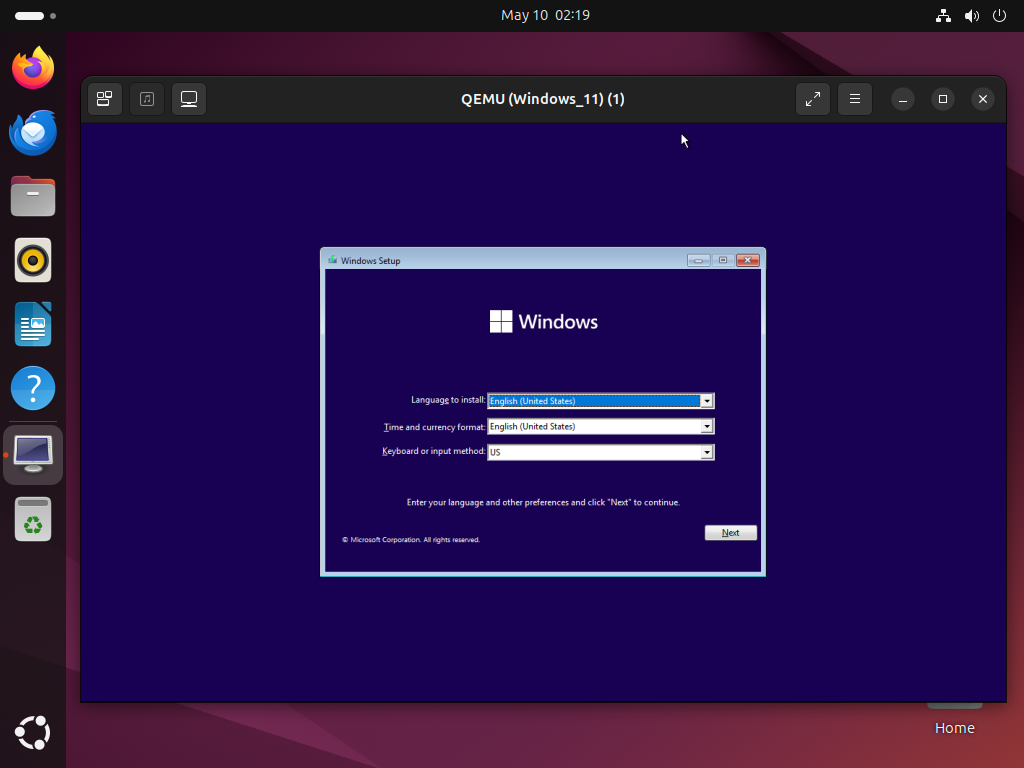Click the volume icon in the top bar

point(972,16)
